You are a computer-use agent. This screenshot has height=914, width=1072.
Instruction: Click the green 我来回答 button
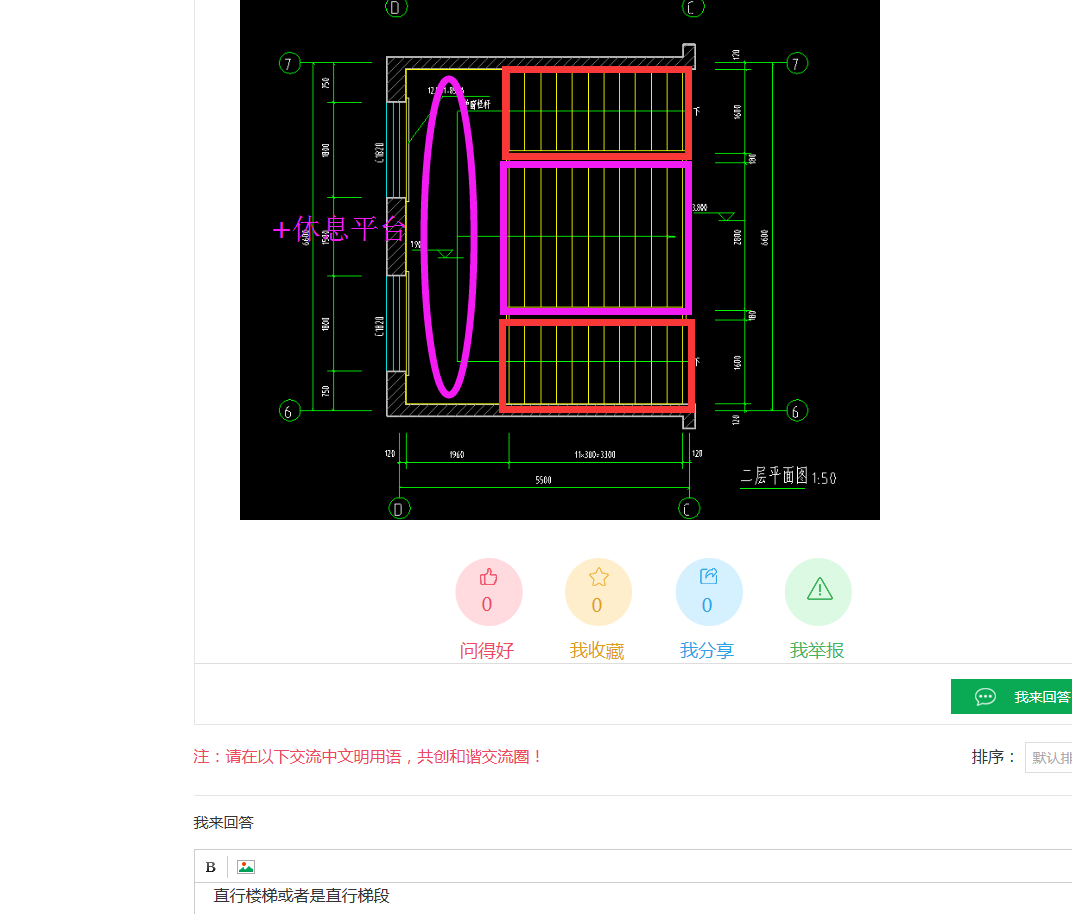1011,697
